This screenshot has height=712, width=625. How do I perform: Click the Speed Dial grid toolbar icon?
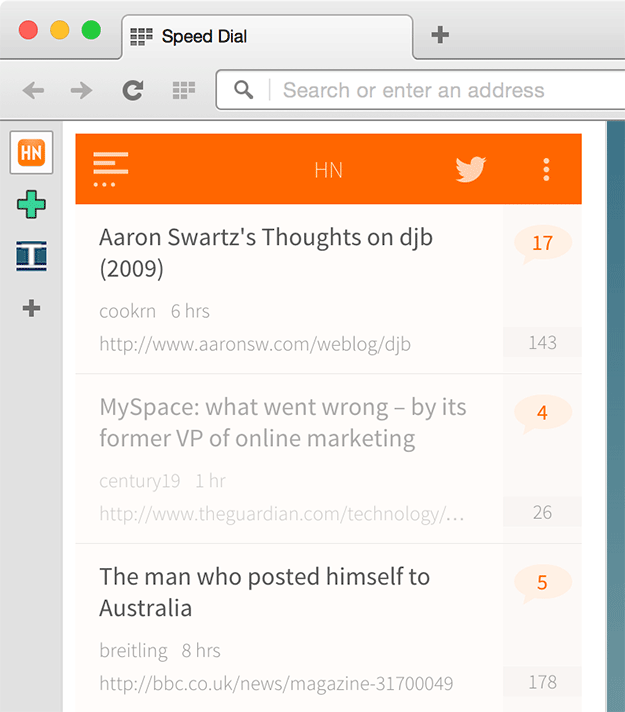(x=183, y=91)
